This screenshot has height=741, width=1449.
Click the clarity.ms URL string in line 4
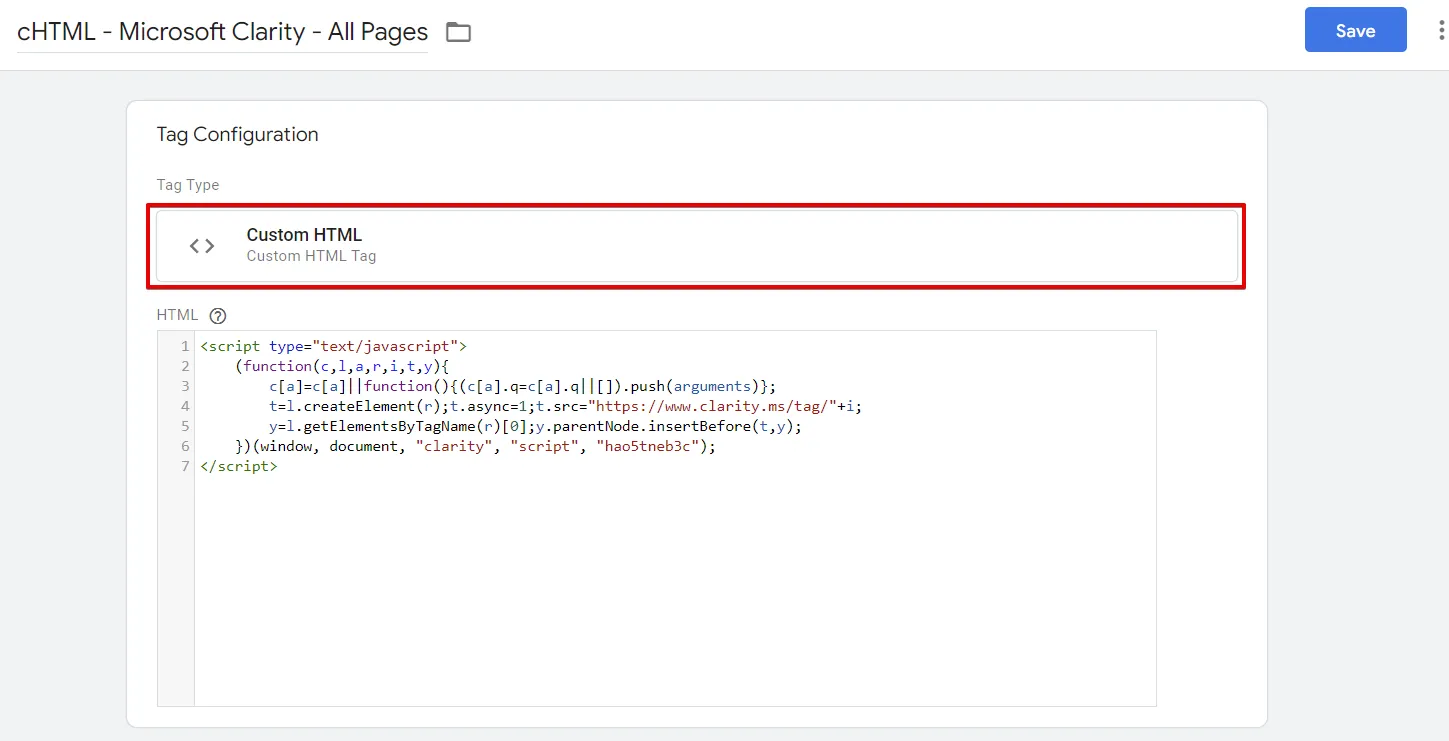point(713,406)
